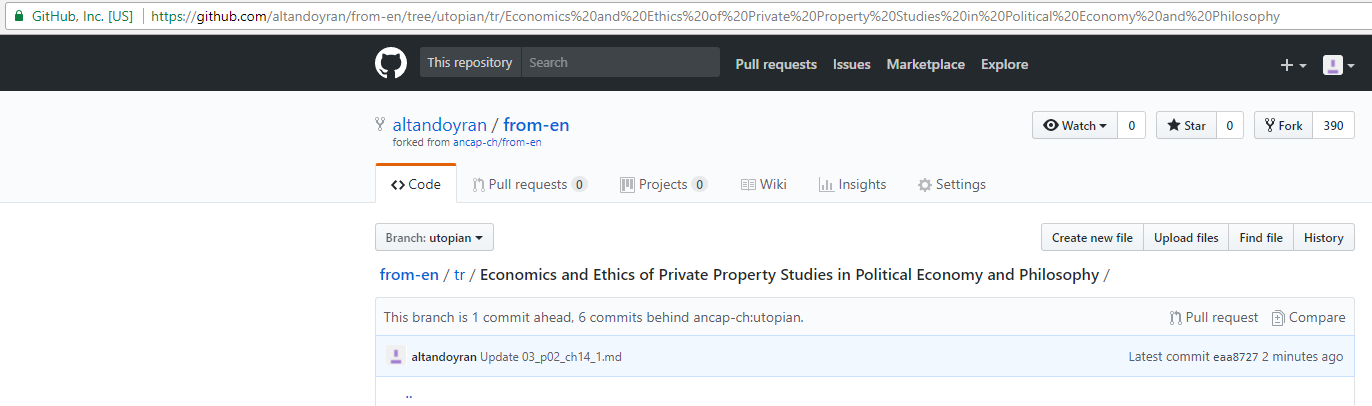Open the plus create-new dropdown
The width and height of the screenshot is (1372, 406).
pyautogui.click(x=1293, y=65)
